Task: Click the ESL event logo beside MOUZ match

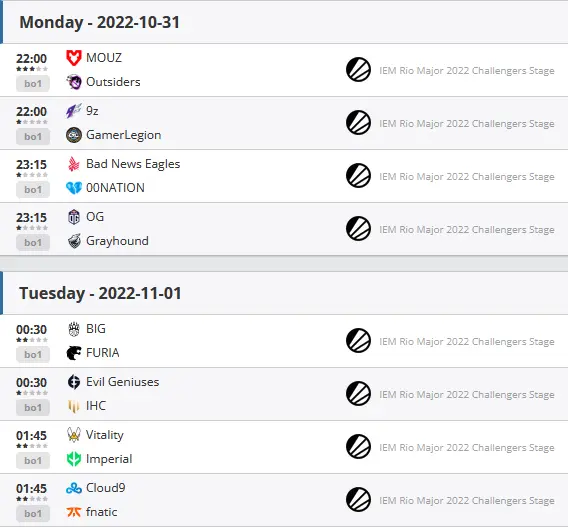Action: click(358, 70)
